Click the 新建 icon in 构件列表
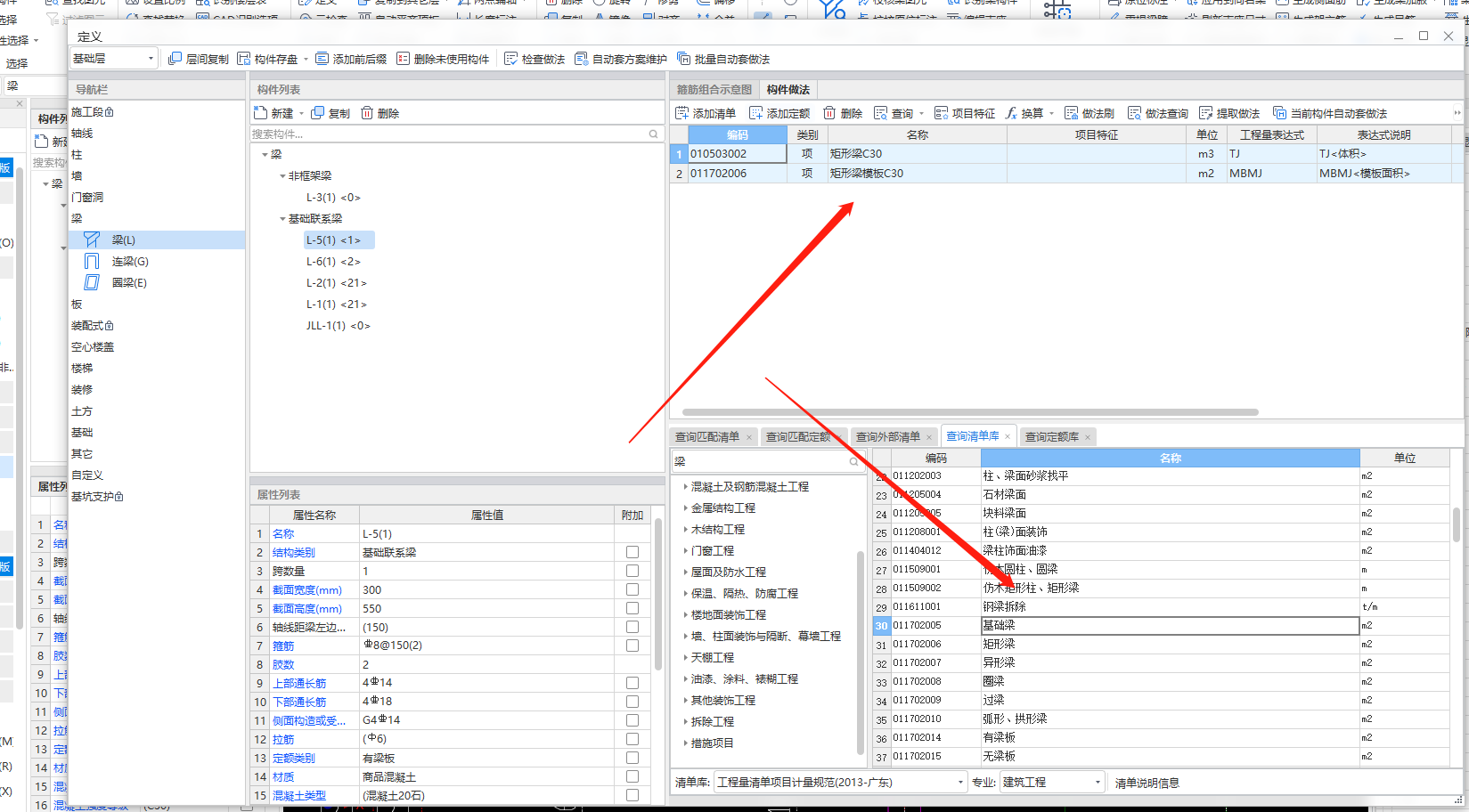Screen dimensions: 1469x812 click(x=260, y=113)
